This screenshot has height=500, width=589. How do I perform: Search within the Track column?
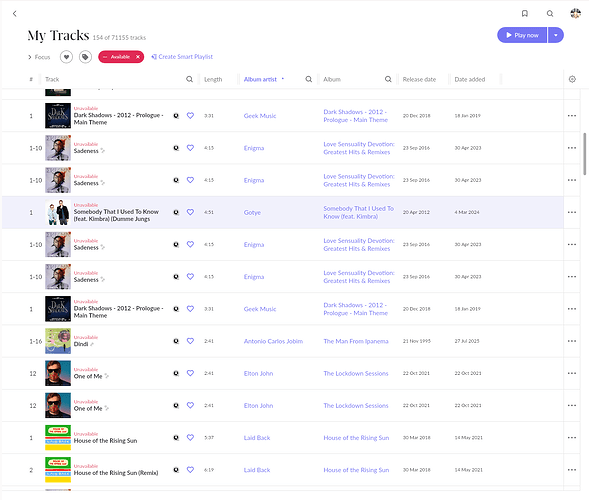pos(190,79)
